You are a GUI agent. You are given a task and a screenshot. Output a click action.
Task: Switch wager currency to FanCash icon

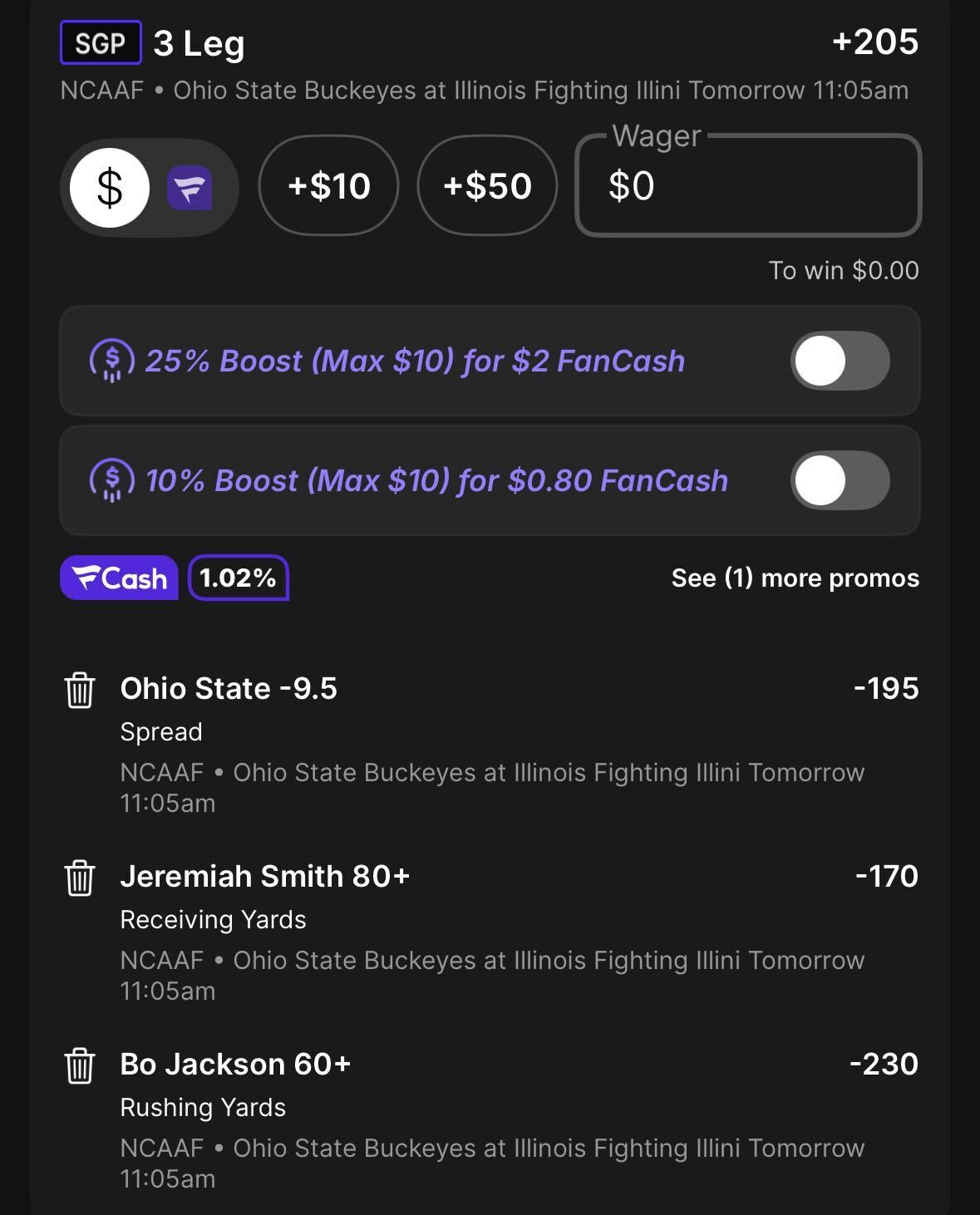click(x=190, y=188)
